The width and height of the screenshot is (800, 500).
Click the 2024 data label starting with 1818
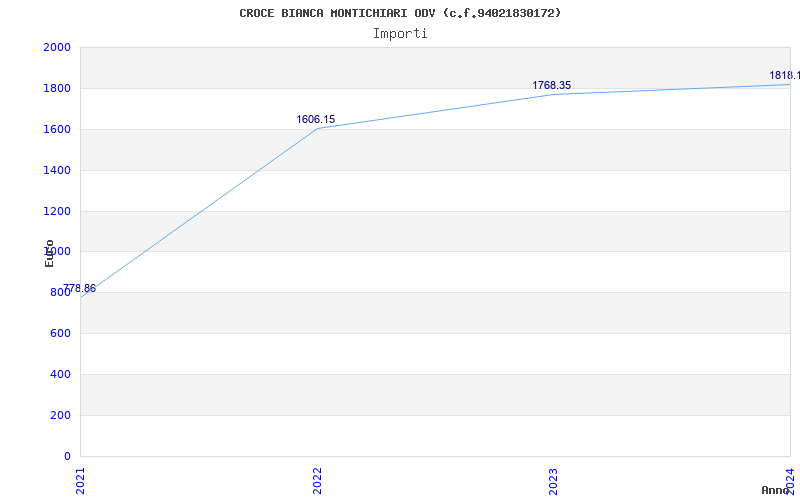785,76
